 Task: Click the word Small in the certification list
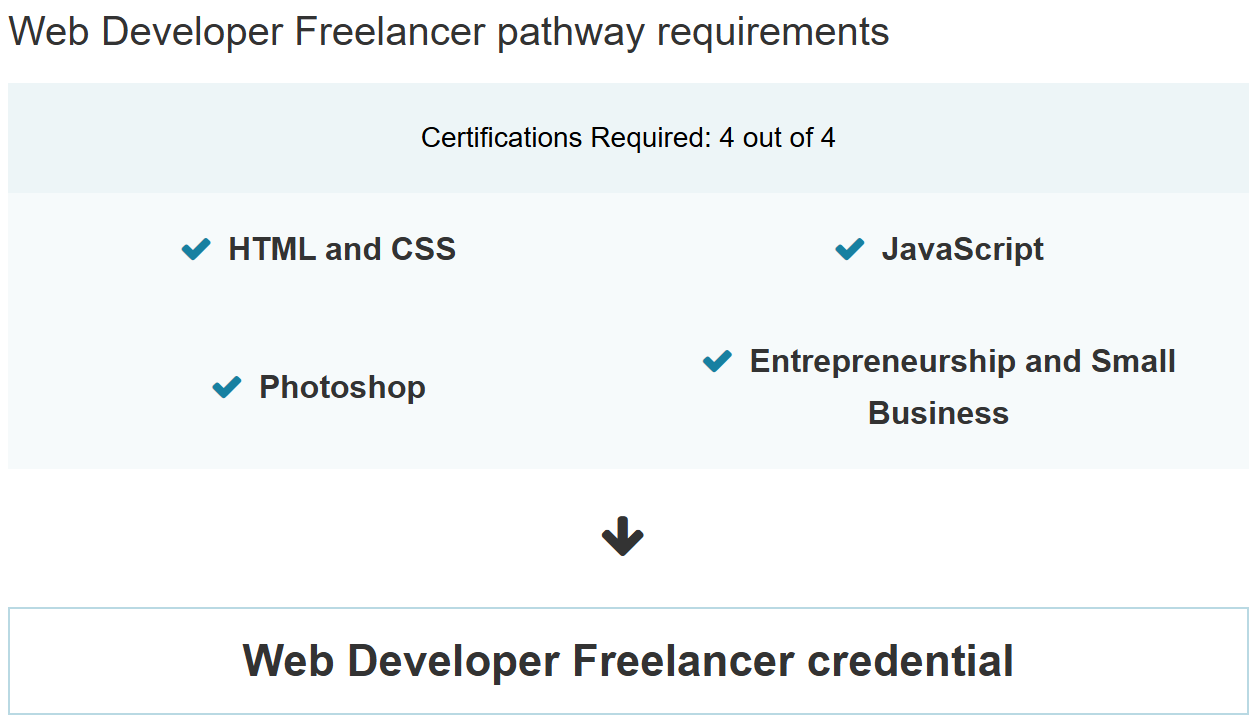(x=1133, y=361)
